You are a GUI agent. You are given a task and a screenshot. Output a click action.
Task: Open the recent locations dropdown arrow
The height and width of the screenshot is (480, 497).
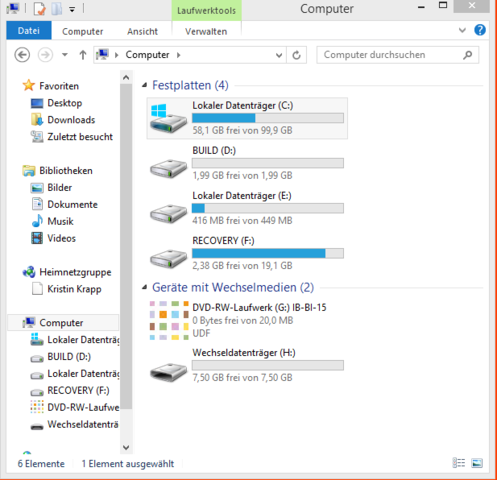click(65, 55)
